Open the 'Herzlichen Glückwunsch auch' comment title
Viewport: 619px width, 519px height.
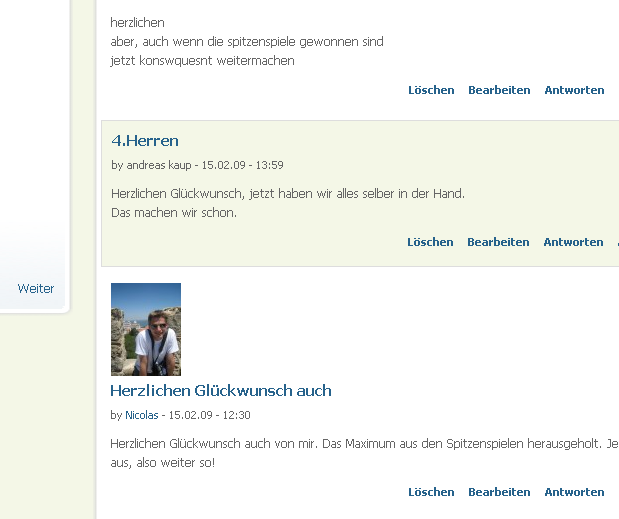[x=221, y=391]
